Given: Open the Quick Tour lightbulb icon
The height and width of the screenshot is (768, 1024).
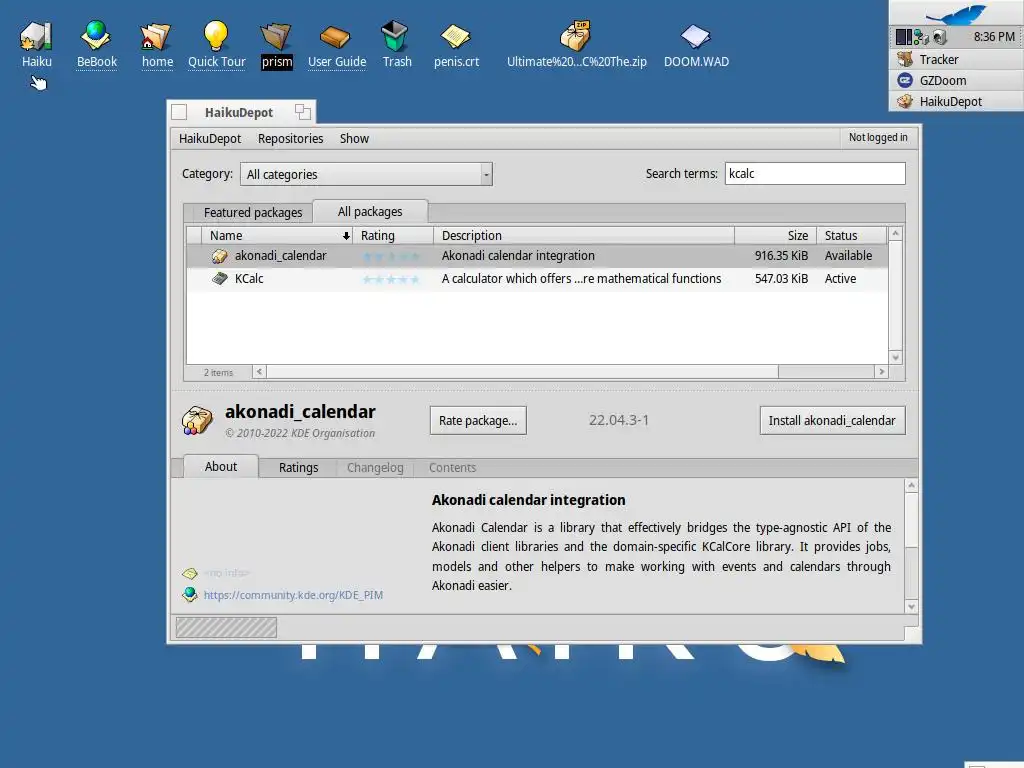Looking at the screenshot, I should [x=216, y=36].
